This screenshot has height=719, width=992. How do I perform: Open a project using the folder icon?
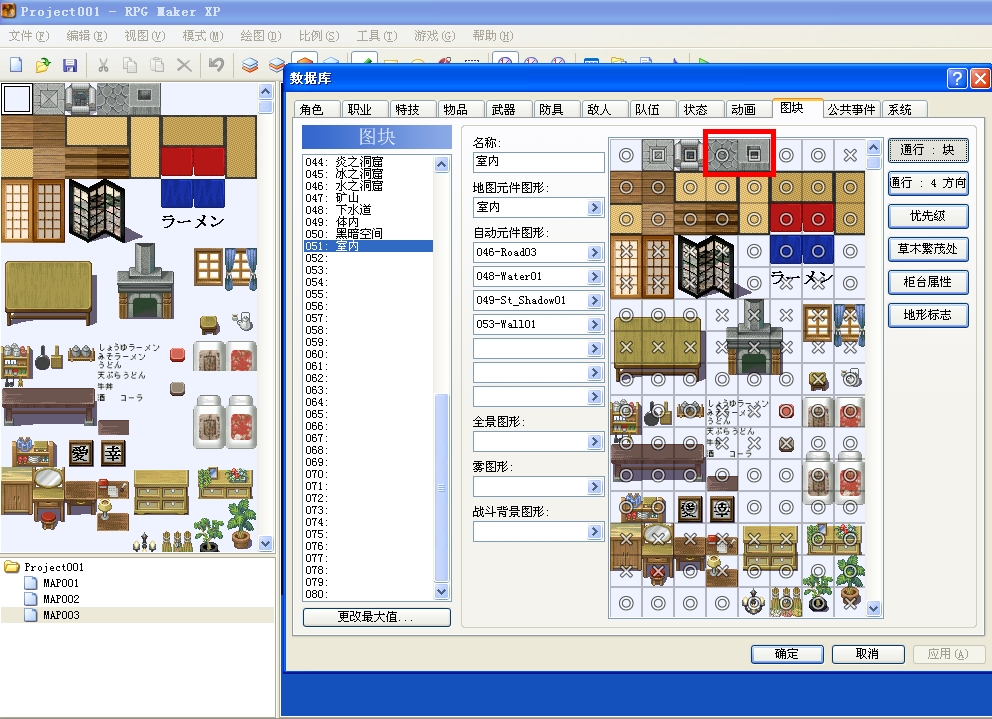pos(43,65)
